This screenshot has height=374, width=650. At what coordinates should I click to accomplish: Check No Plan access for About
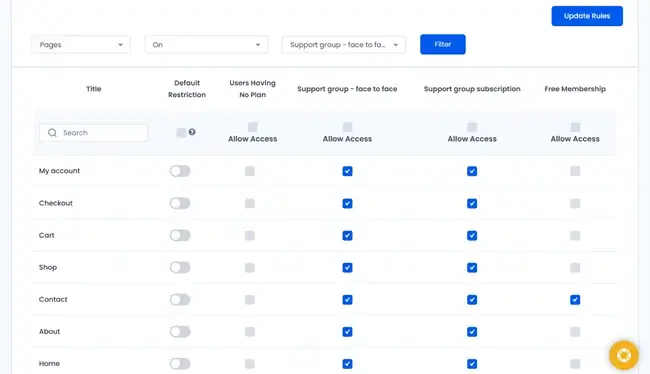(x=250, y=332)
